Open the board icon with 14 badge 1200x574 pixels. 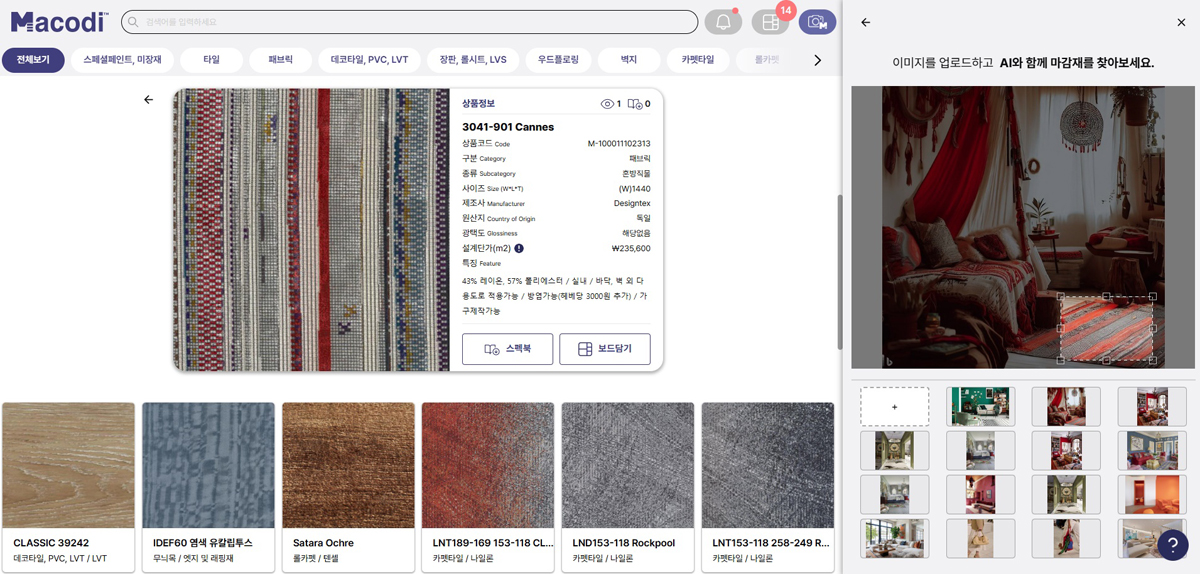coord(770,22)
